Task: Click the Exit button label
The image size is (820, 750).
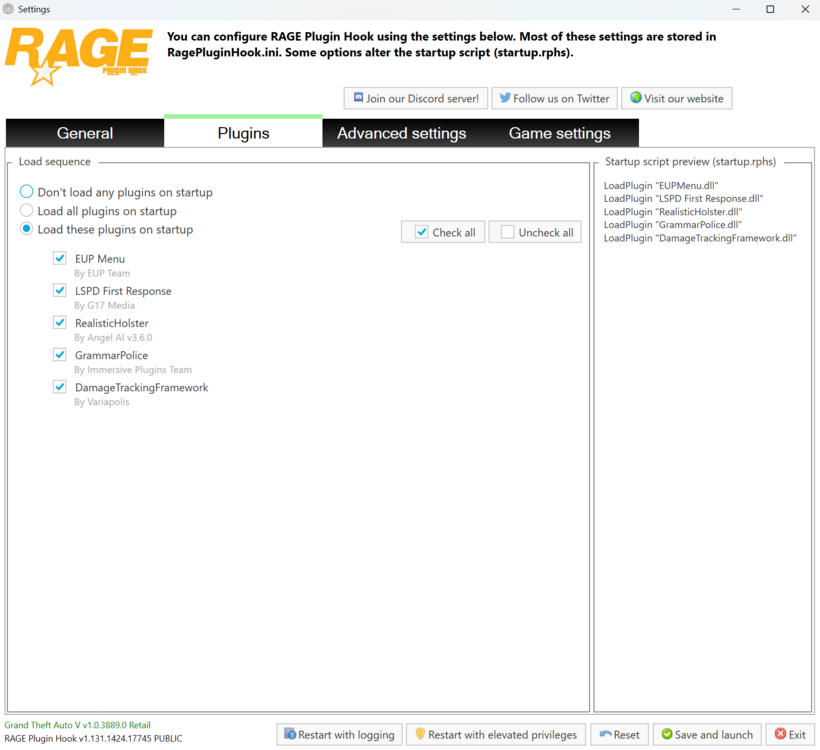Action: [x=797, y=735]
